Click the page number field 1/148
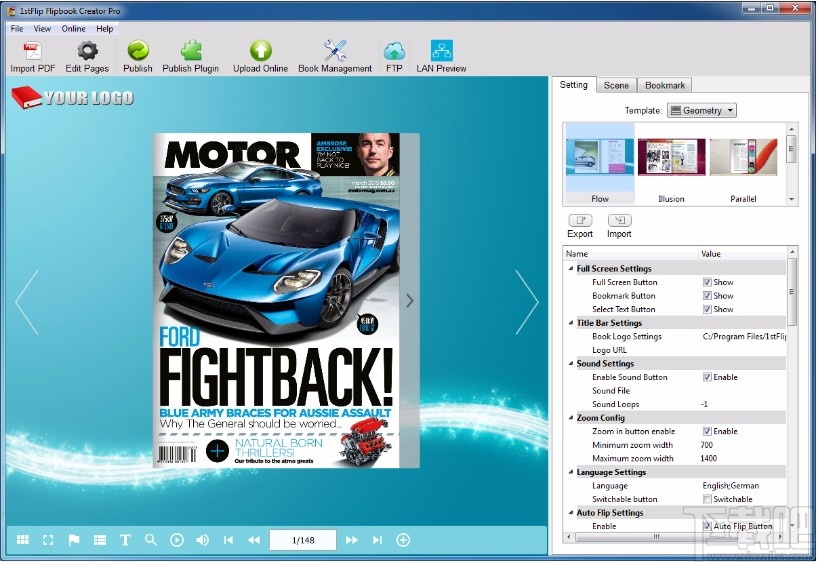This screenshot has height=562, width=818. click(303, 540)
